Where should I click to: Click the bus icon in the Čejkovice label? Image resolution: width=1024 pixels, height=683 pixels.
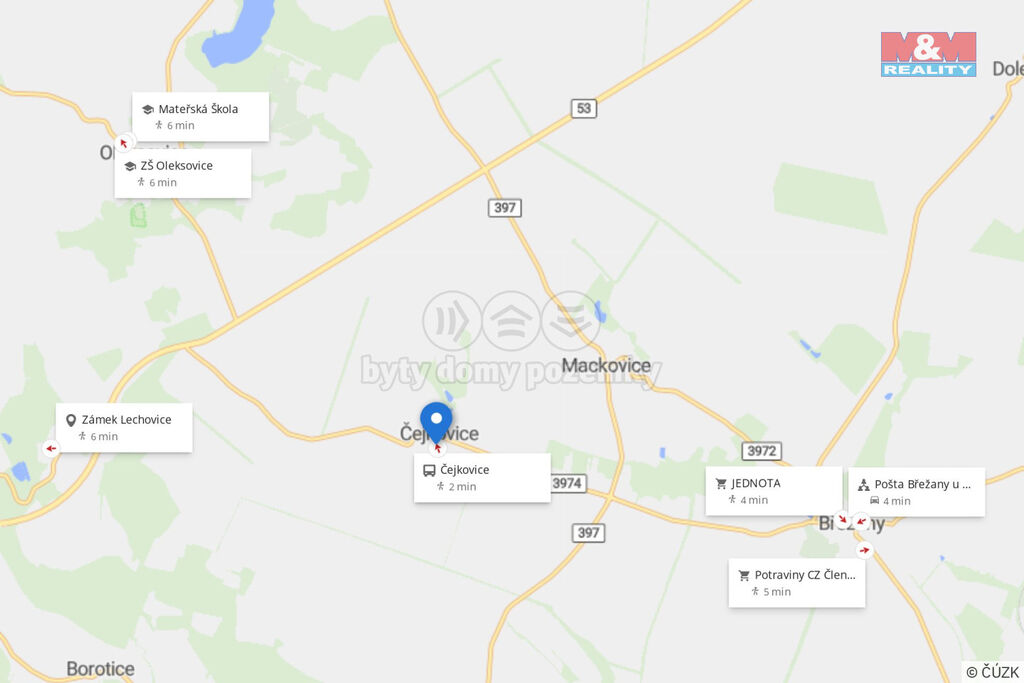coord(429,470)
